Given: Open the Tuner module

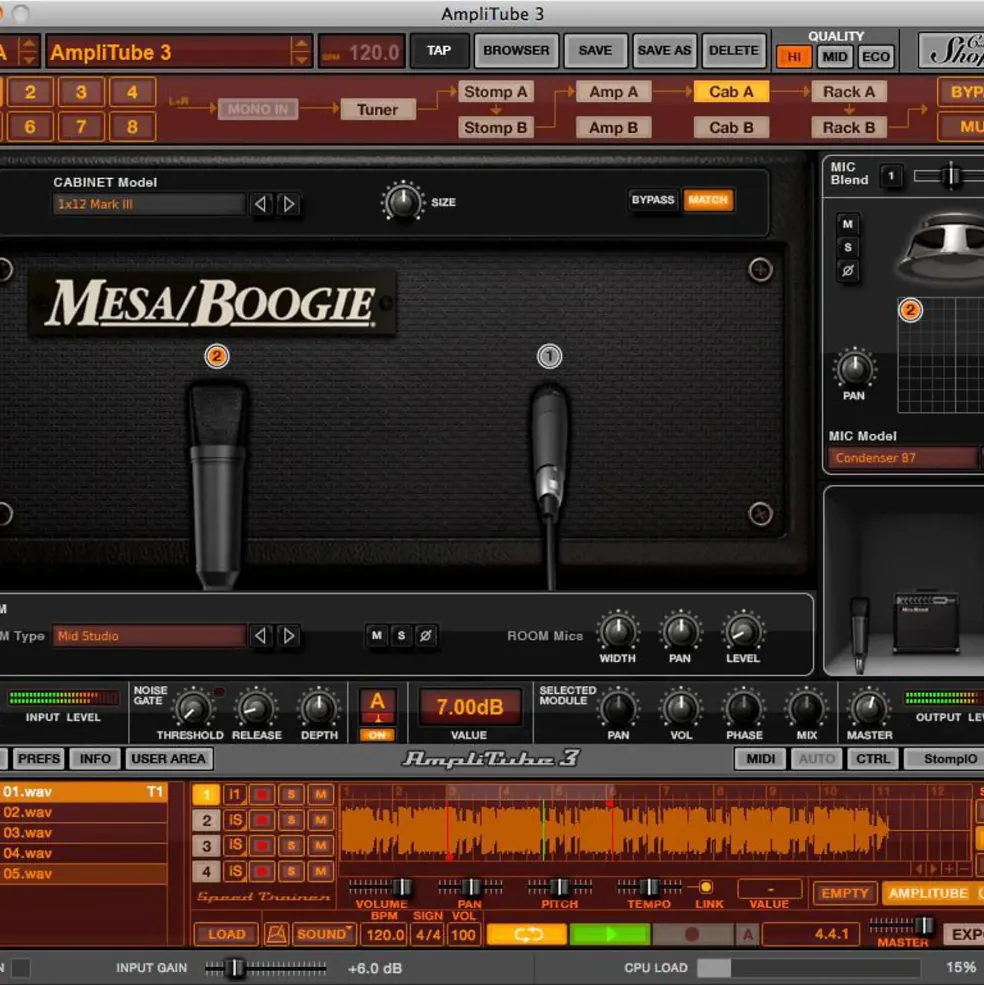Looking at the screenshot, I should pos(378,109).
